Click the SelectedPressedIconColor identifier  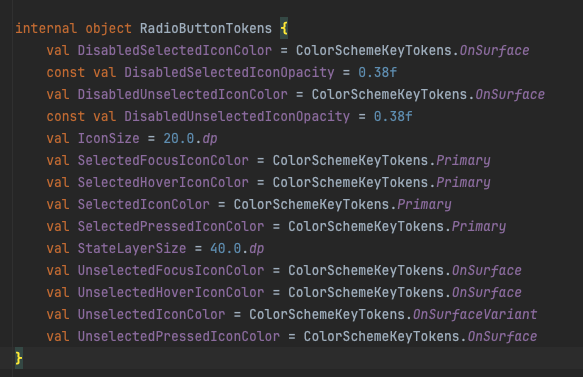click(x=171, y=226)
